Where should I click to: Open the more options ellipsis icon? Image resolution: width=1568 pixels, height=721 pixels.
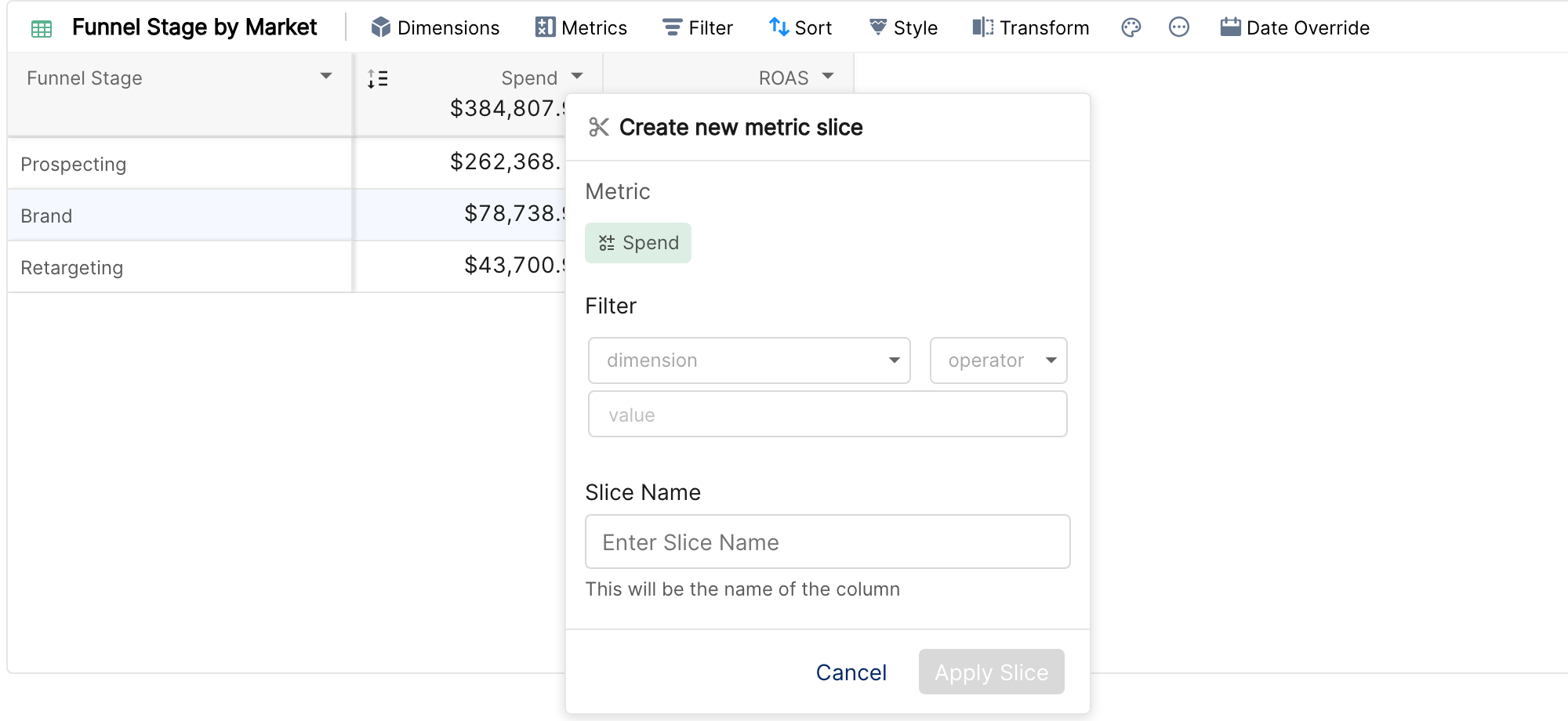pyautogui.click(x=1178, y=27)
